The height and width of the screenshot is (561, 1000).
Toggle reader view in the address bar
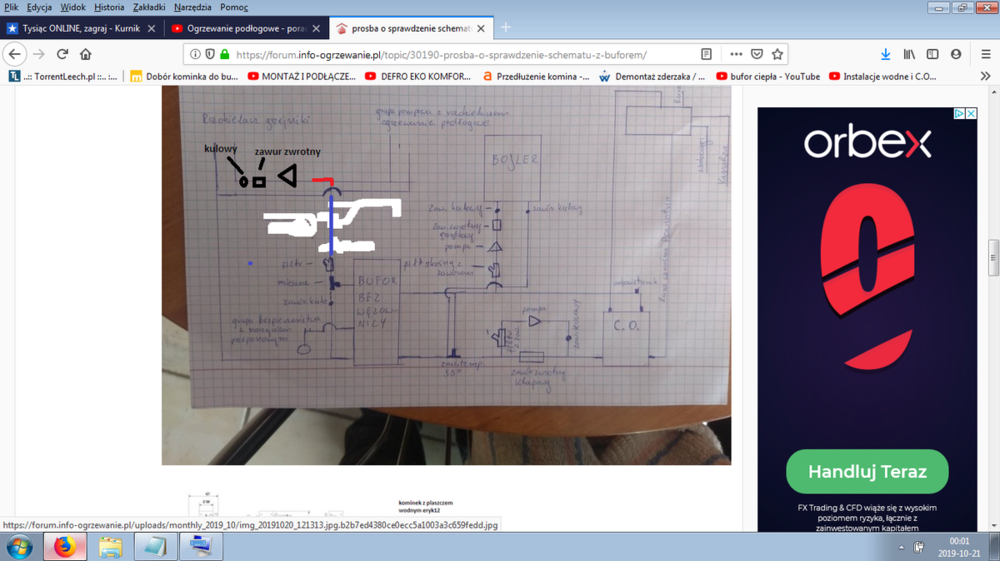point(706,54)
